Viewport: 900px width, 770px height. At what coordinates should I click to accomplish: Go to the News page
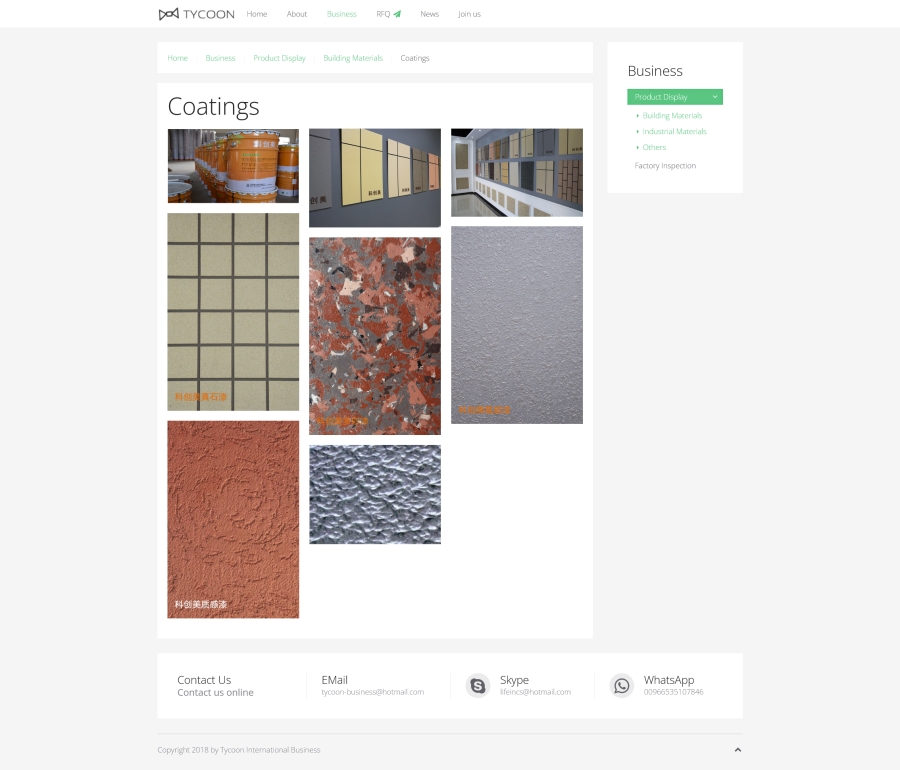[x=429, y=14]
